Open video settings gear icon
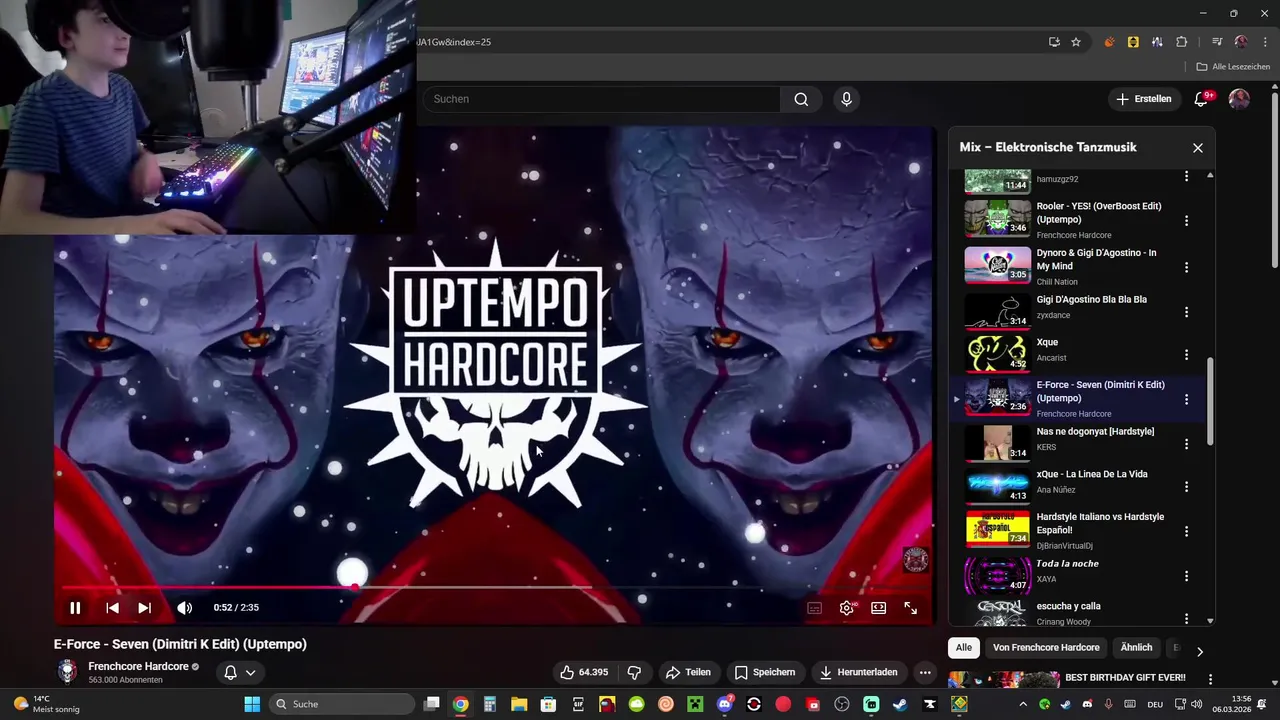Screen dimensions: 1280x720 847,607
